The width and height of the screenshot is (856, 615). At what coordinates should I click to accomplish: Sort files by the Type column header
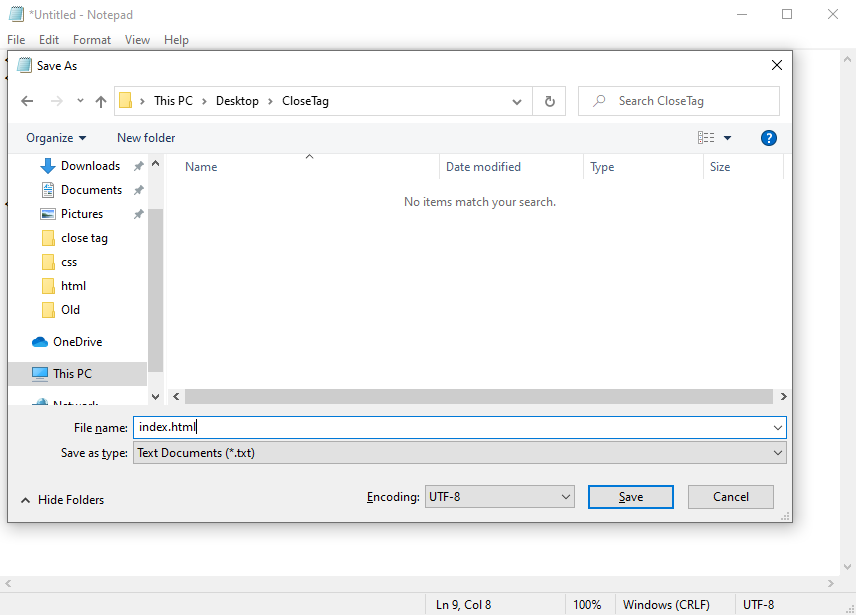[x=602, y=167]
